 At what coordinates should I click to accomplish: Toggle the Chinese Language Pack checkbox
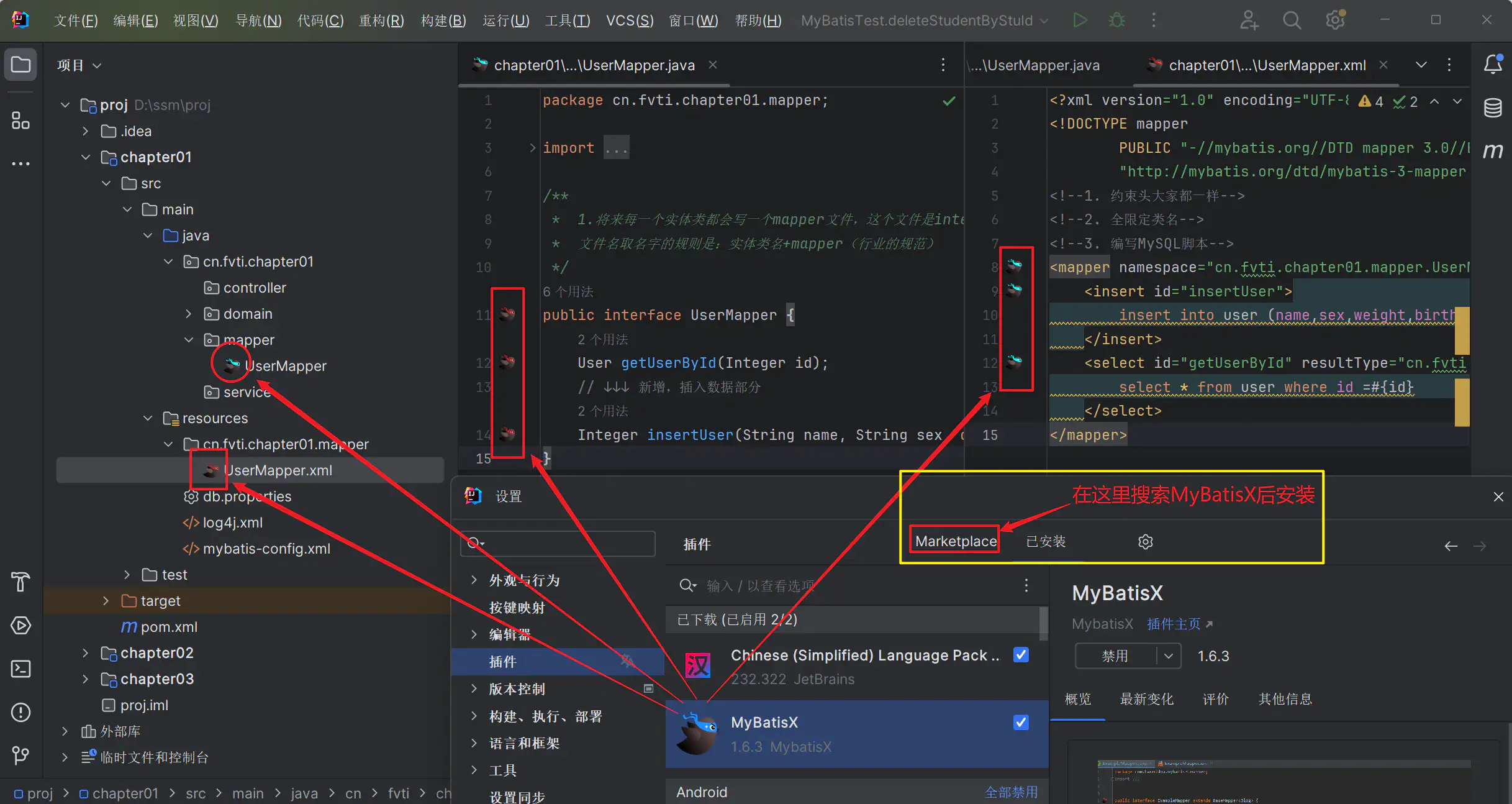click(x=1022, y=655)
